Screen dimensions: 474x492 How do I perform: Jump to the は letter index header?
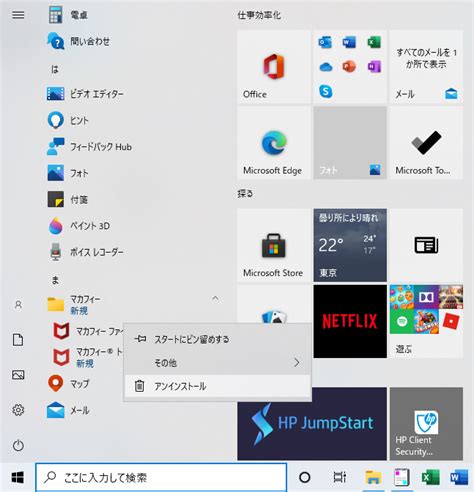pos(55,69)
